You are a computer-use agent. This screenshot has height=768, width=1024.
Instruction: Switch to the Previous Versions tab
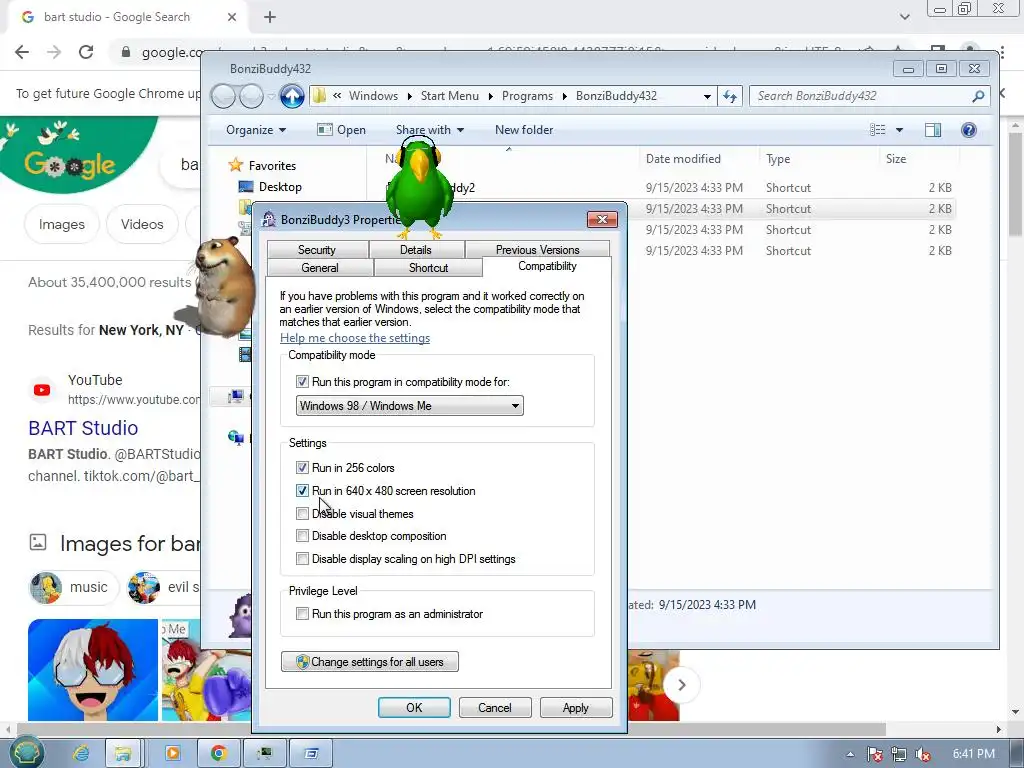pyautogui.click(x=537, y=249)
